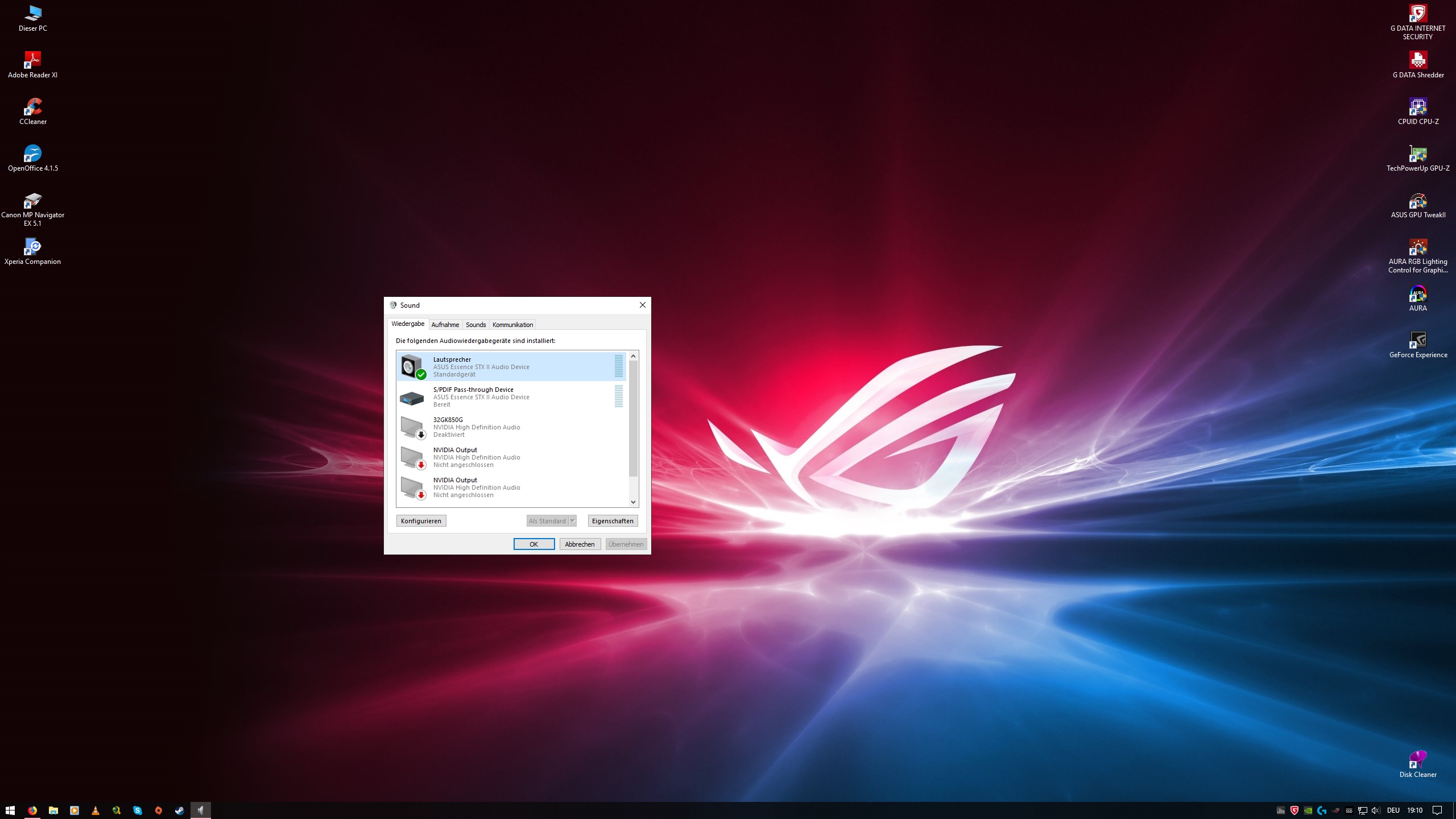Image resolution: width=1456 pixels, height=819 pixels.
Task: Open Steam from the taskbar
Action: pos(179,810)
